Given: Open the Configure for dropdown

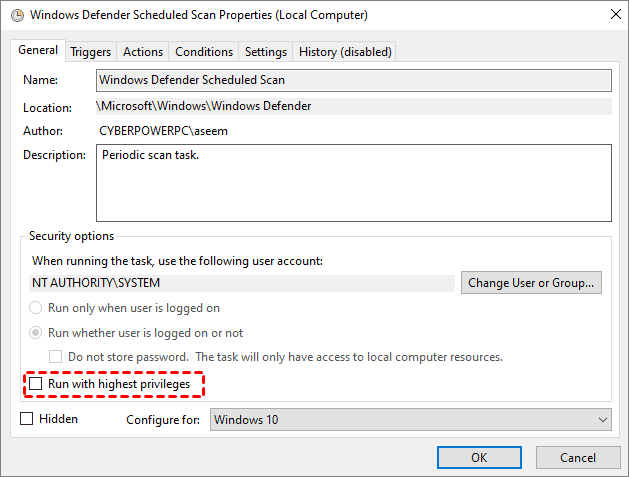Looking at the screenshot, I should coord(411,420).
